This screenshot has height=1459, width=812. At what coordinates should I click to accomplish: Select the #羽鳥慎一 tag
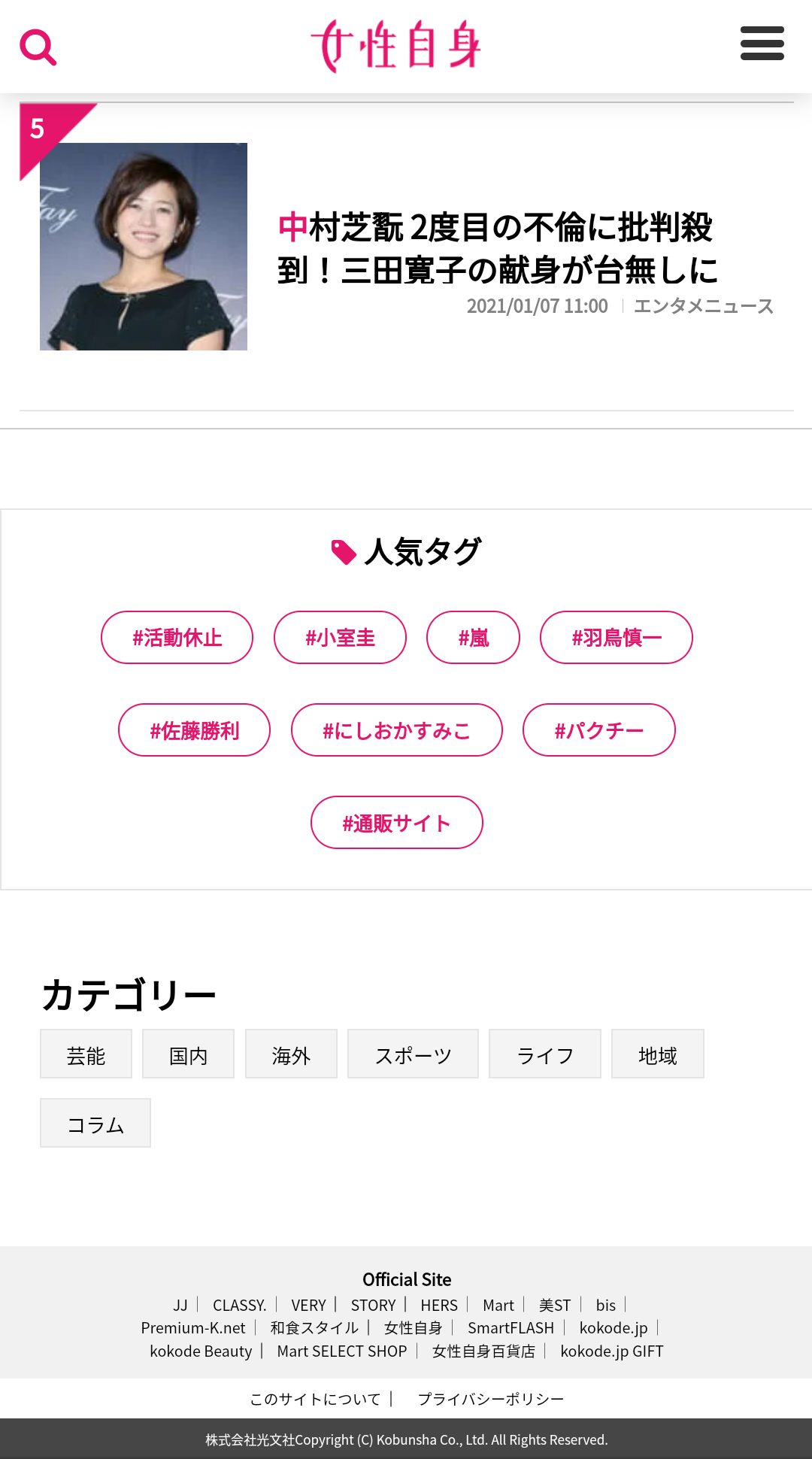point(617,638)
